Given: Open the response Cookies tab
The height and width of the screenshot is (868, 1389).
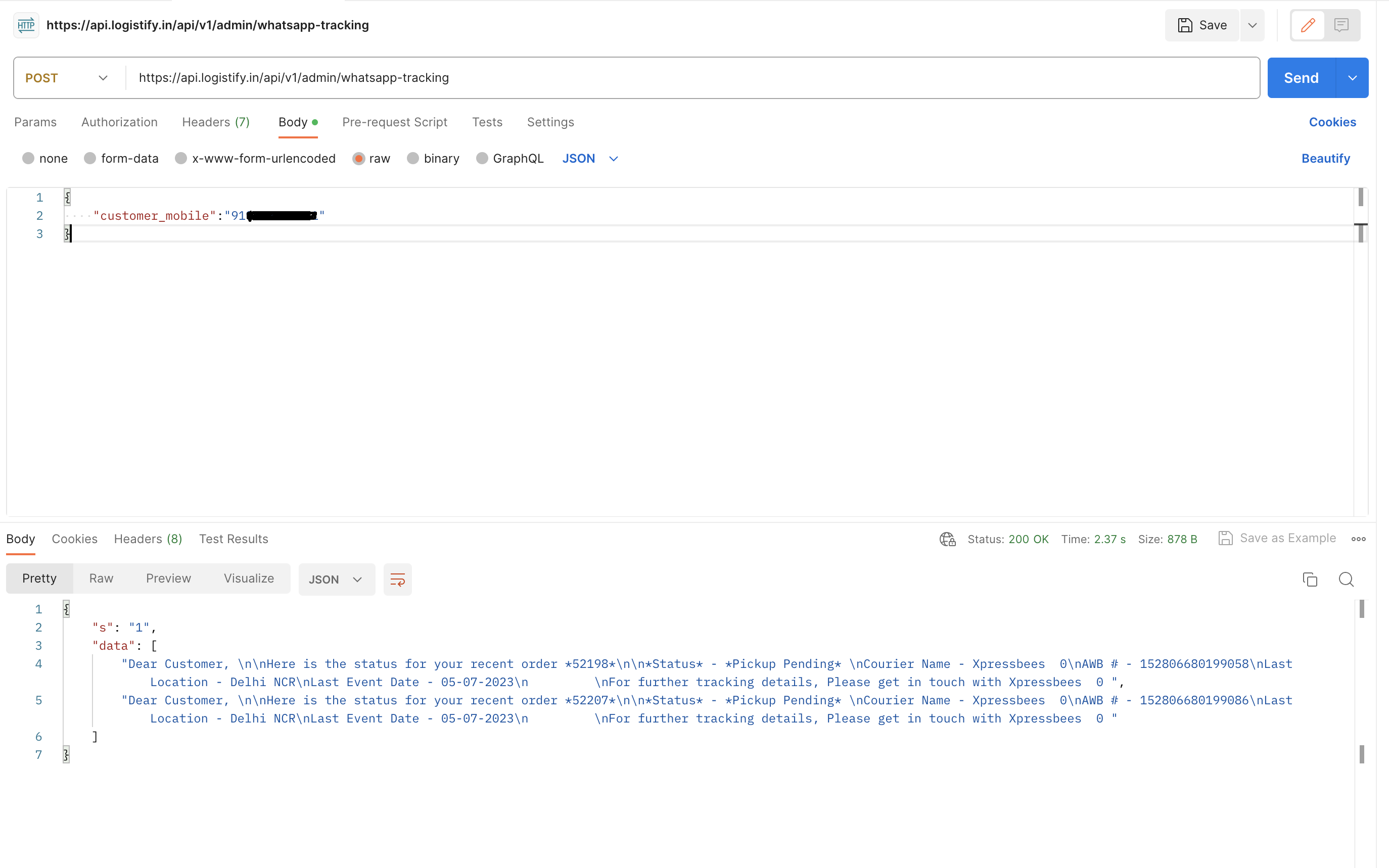Looking at the screenshot, I should coord(75,539).
